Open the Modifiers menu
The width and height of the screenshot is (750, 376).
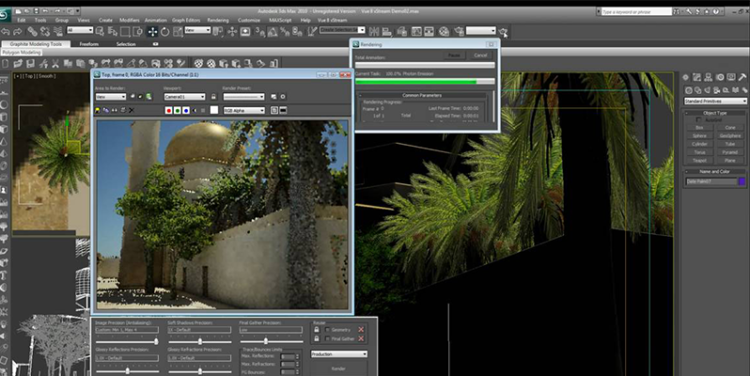[129, 20]
